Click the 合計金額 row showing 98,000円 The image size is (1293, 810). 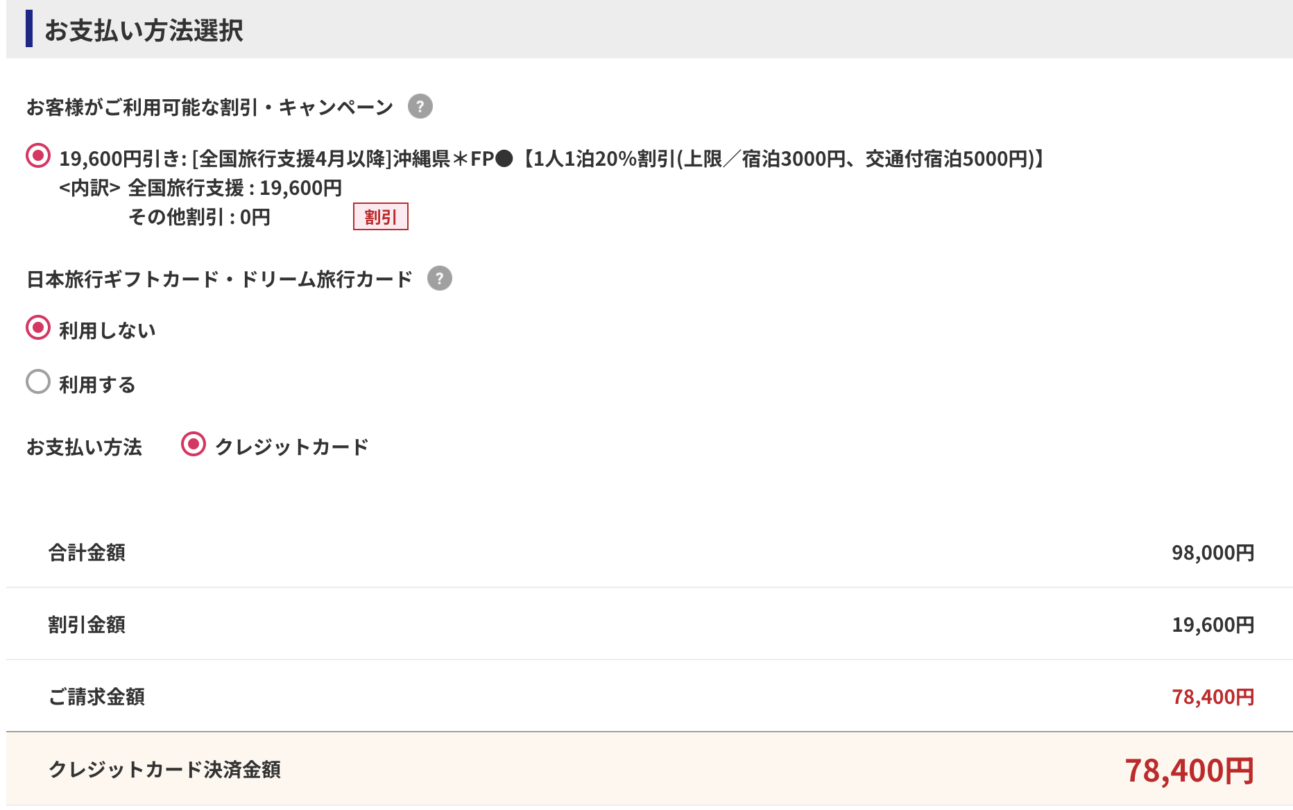(649, 552)
